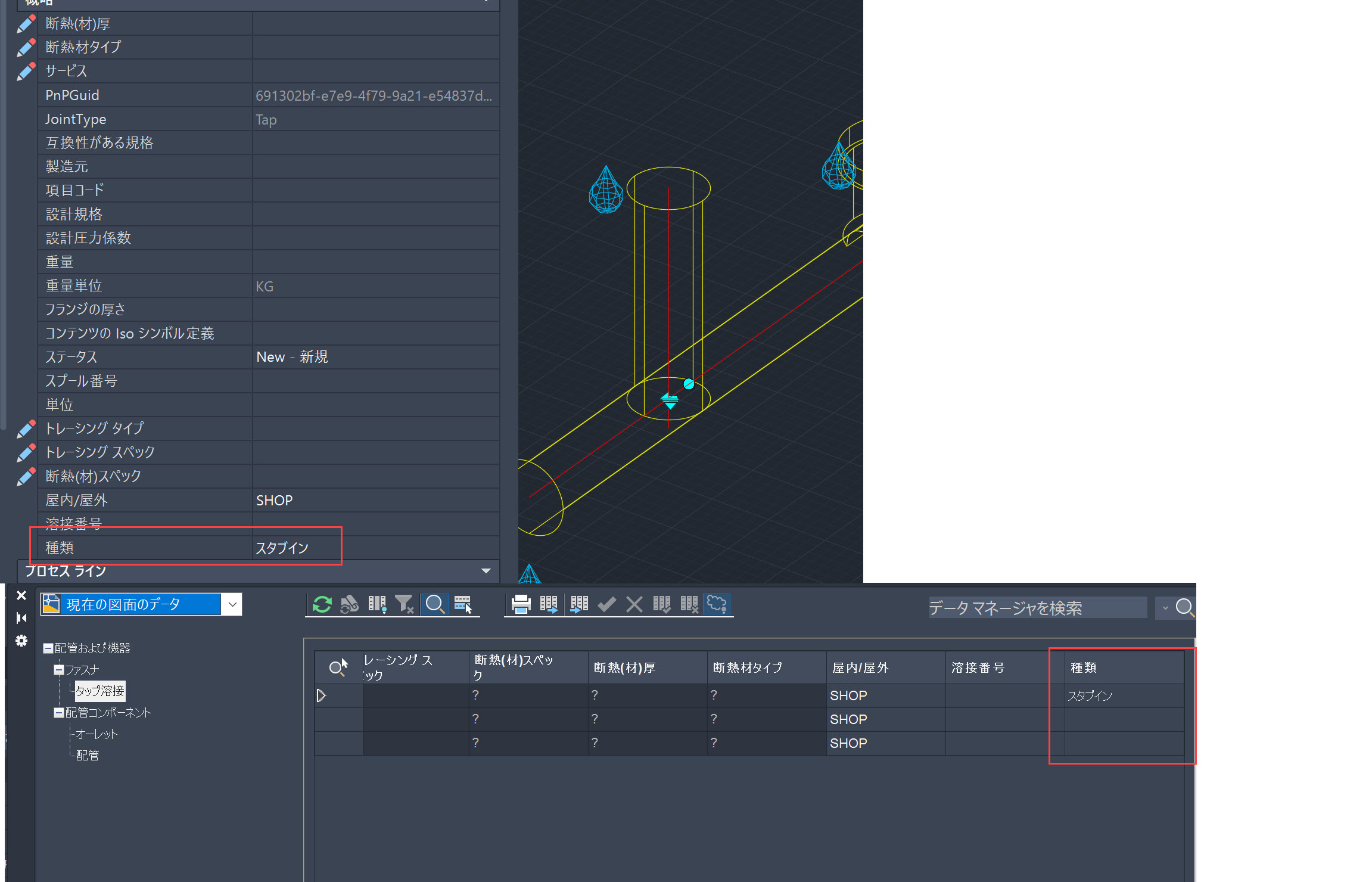Click the ステータス value New - 新規
The width and height of the screenshot is (1372, 882).
(376, 357)
